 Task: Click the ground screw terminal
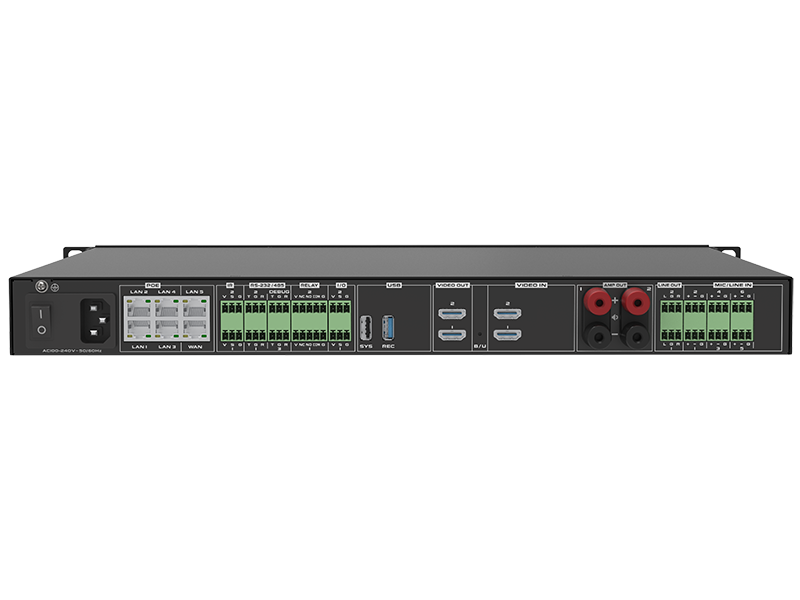coord(40,288)
